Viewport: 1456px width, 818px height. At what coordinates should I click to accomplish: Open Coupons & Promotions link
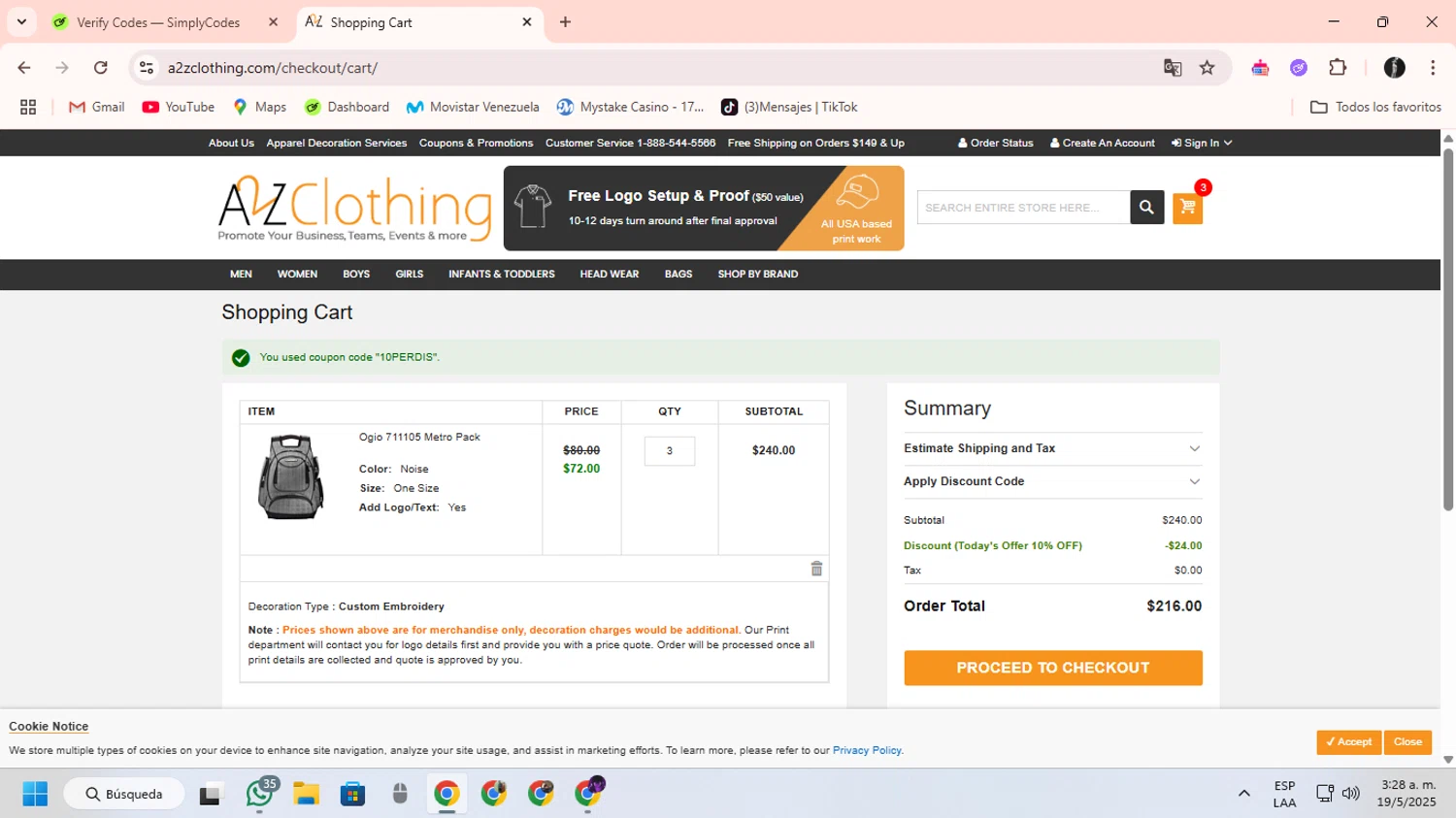[x=476, y=143]
